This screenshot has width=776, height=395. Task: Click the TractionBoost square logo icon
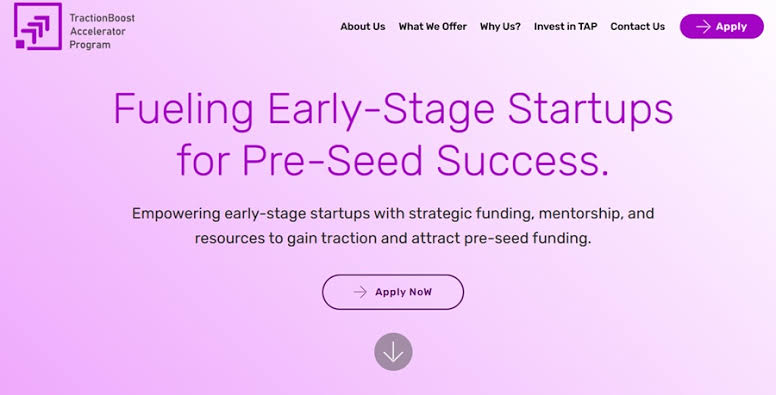(x=38, y=26)
